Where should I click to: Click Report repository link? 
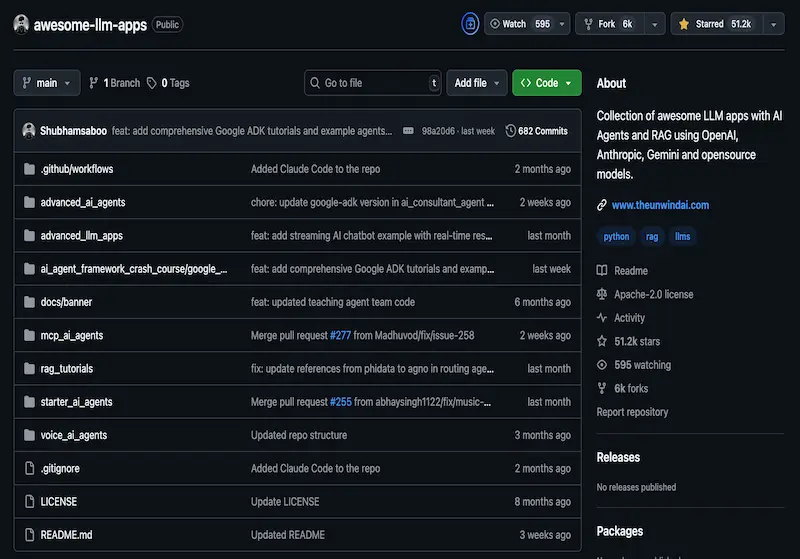coord(632,412)
